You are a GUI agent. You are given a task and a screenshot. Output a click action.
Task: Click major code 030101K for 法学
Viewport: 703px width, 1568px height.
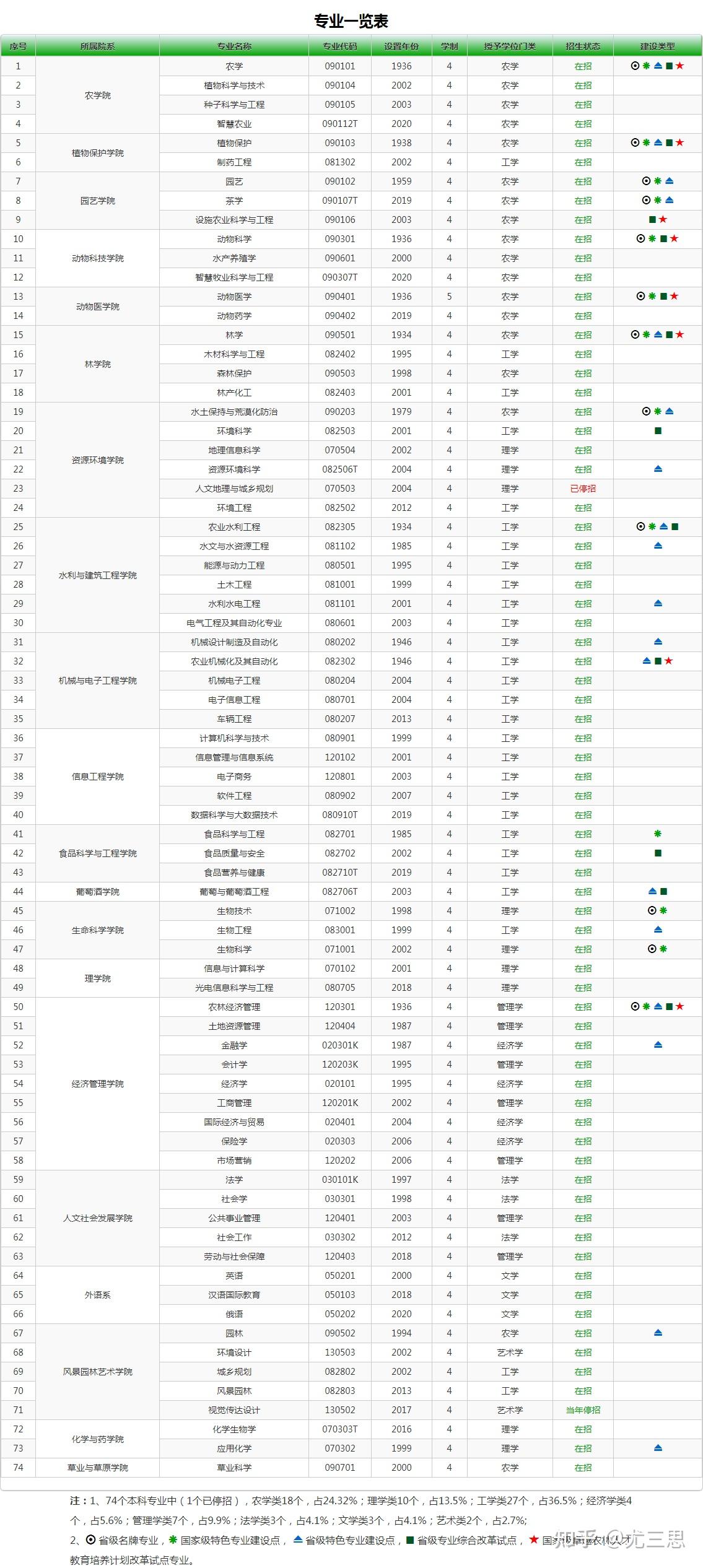click(340, 1180)
